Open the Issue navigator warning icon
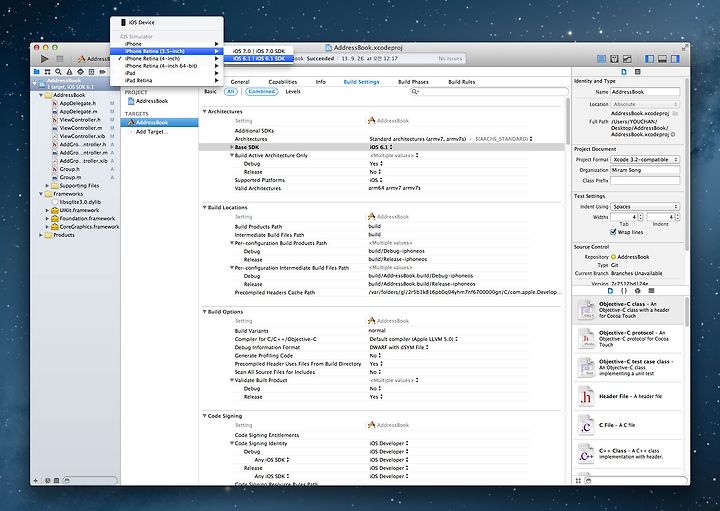 69,72
